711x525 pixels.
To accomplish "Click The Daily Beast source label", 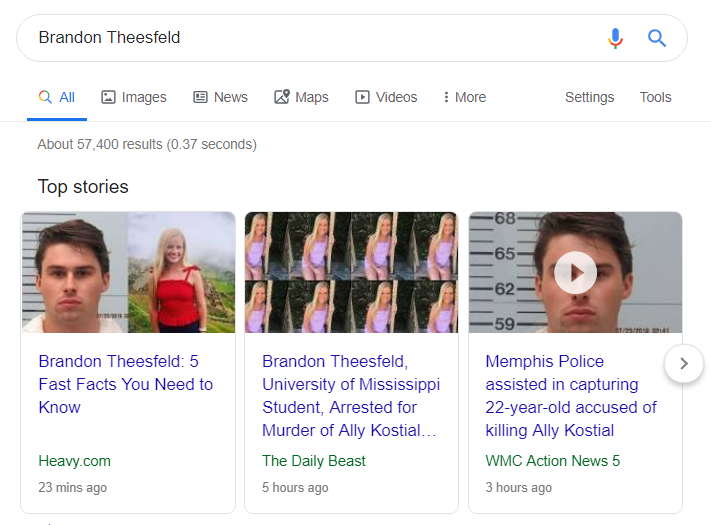I will point(314,461).
